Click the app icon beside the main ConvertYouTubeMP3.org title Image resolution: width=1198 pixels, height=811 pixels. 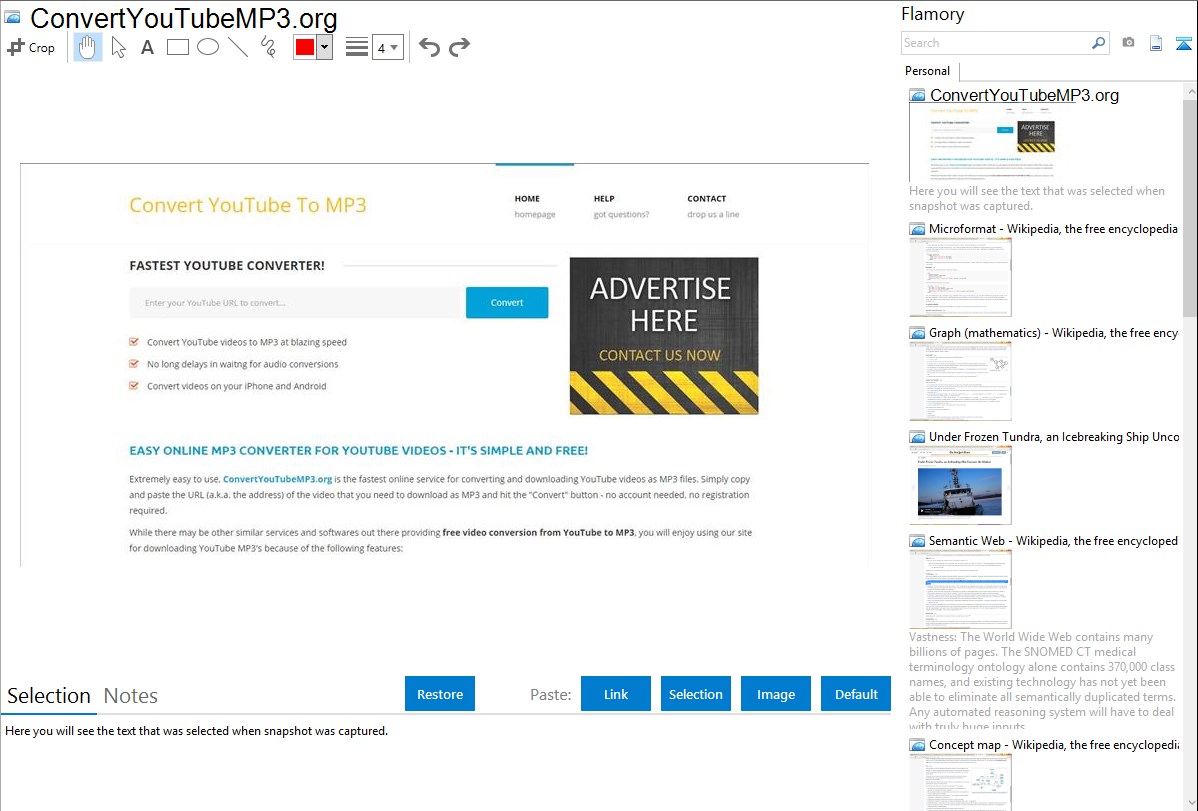(13, 18)
